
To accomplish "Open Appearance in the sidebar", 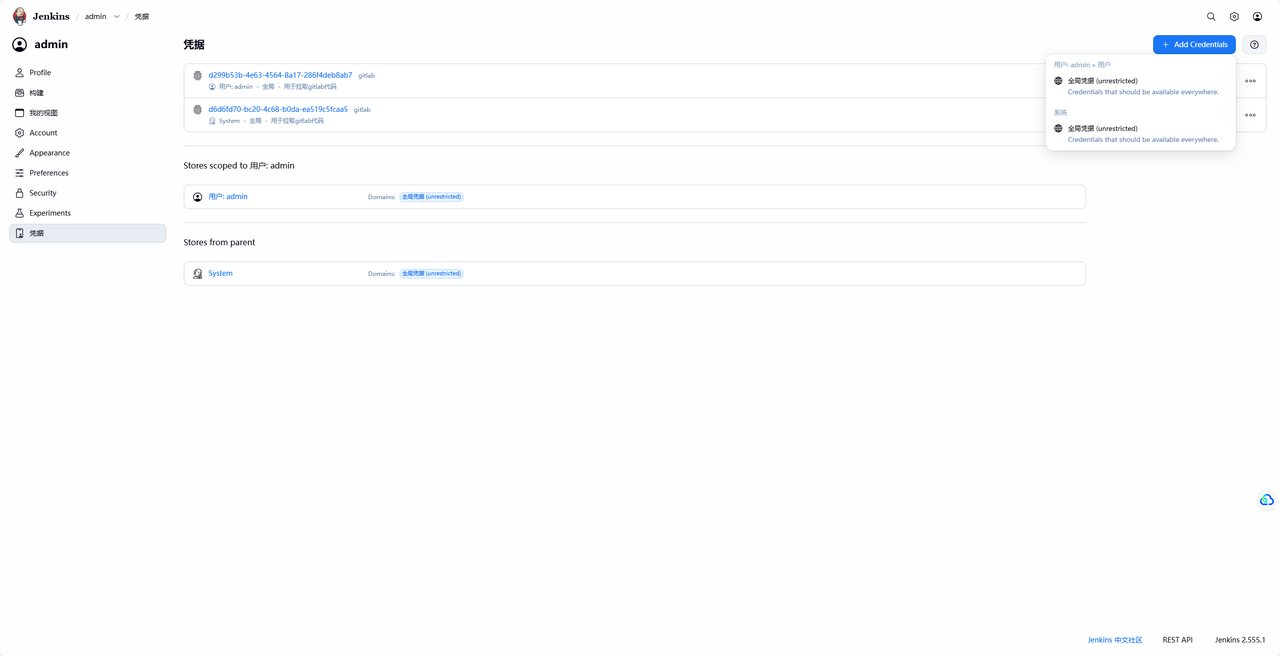I will coord(88,153).
